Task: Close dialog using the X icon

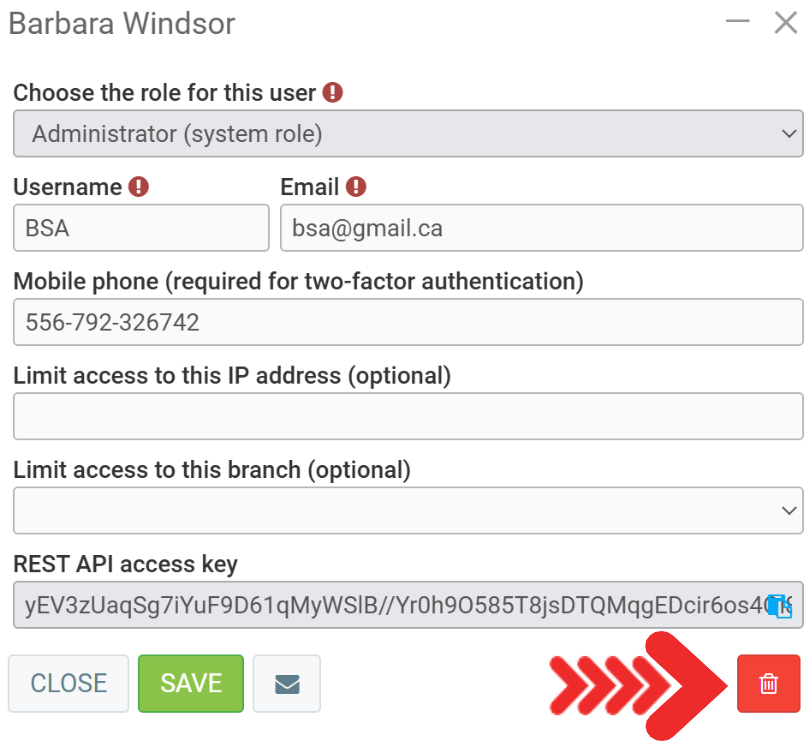Action: pos(785,22)
